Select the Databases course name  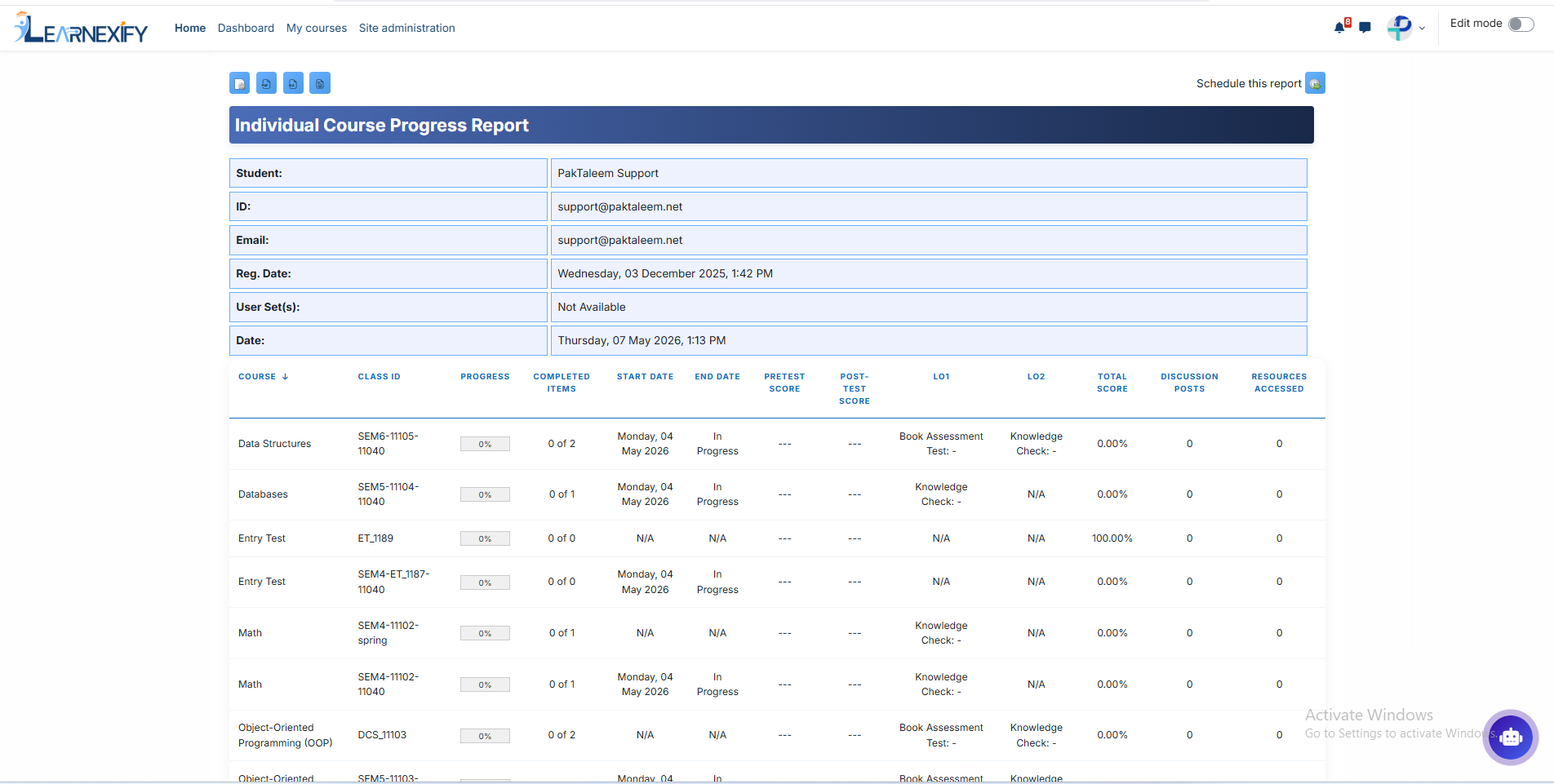tap(263, 494)
